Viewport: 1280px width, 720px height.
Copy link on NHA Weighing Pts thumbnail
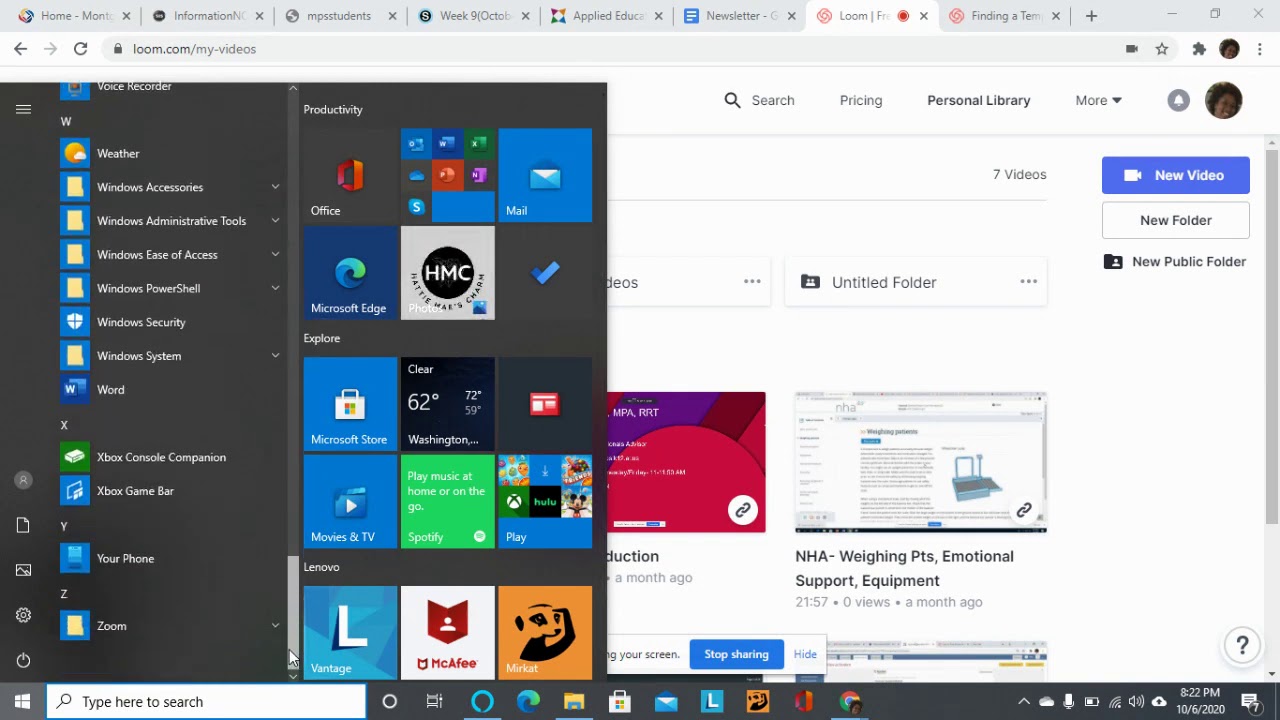tap(1024, 511)
